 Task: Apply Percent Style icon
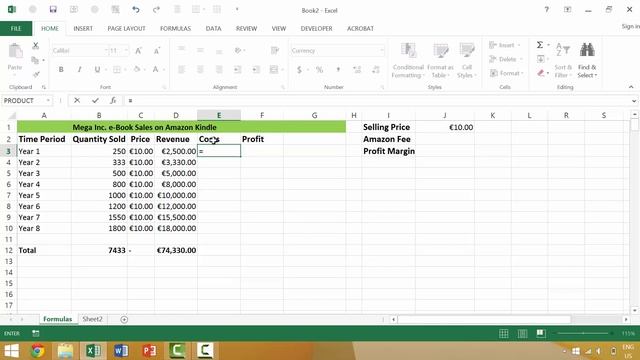click(319, 70)
